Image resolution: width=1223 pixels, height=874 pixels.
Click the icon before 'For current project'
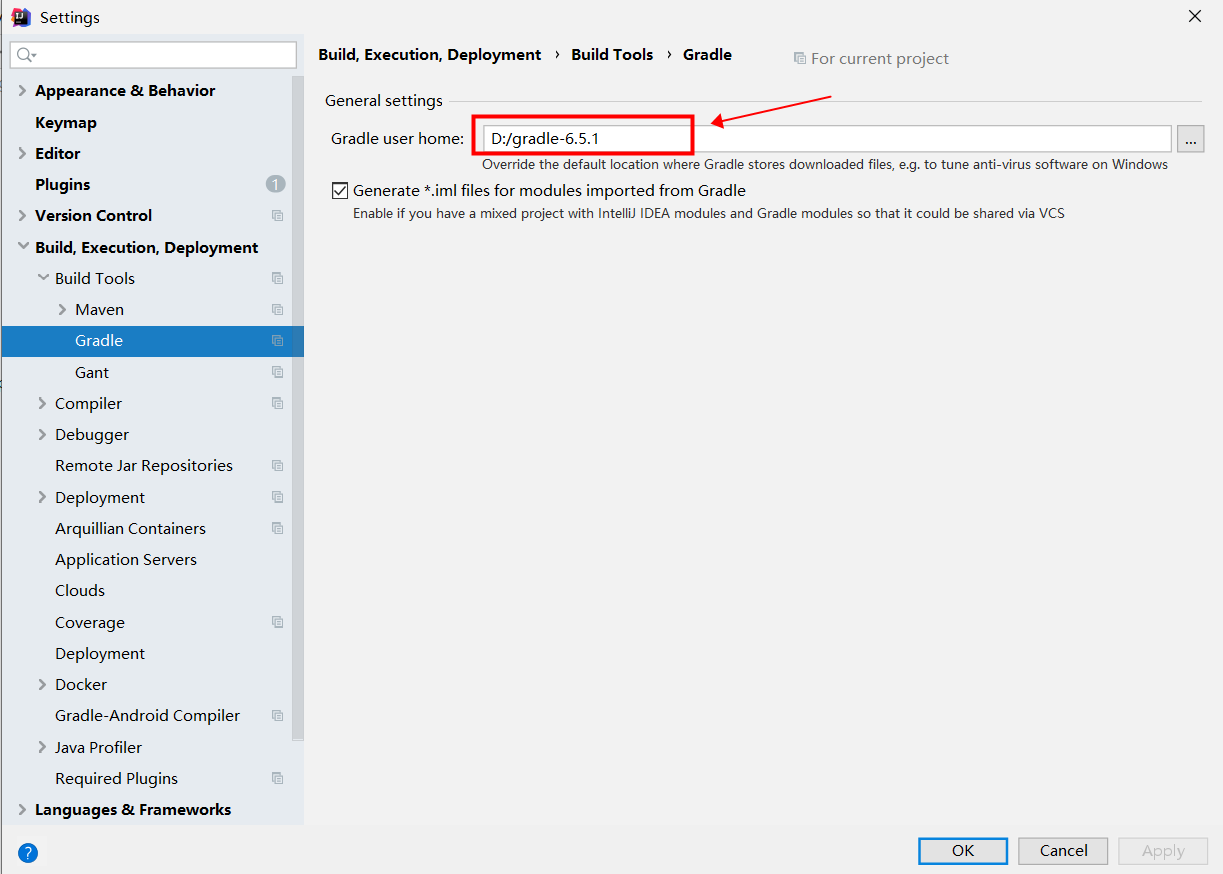(799, 59)
